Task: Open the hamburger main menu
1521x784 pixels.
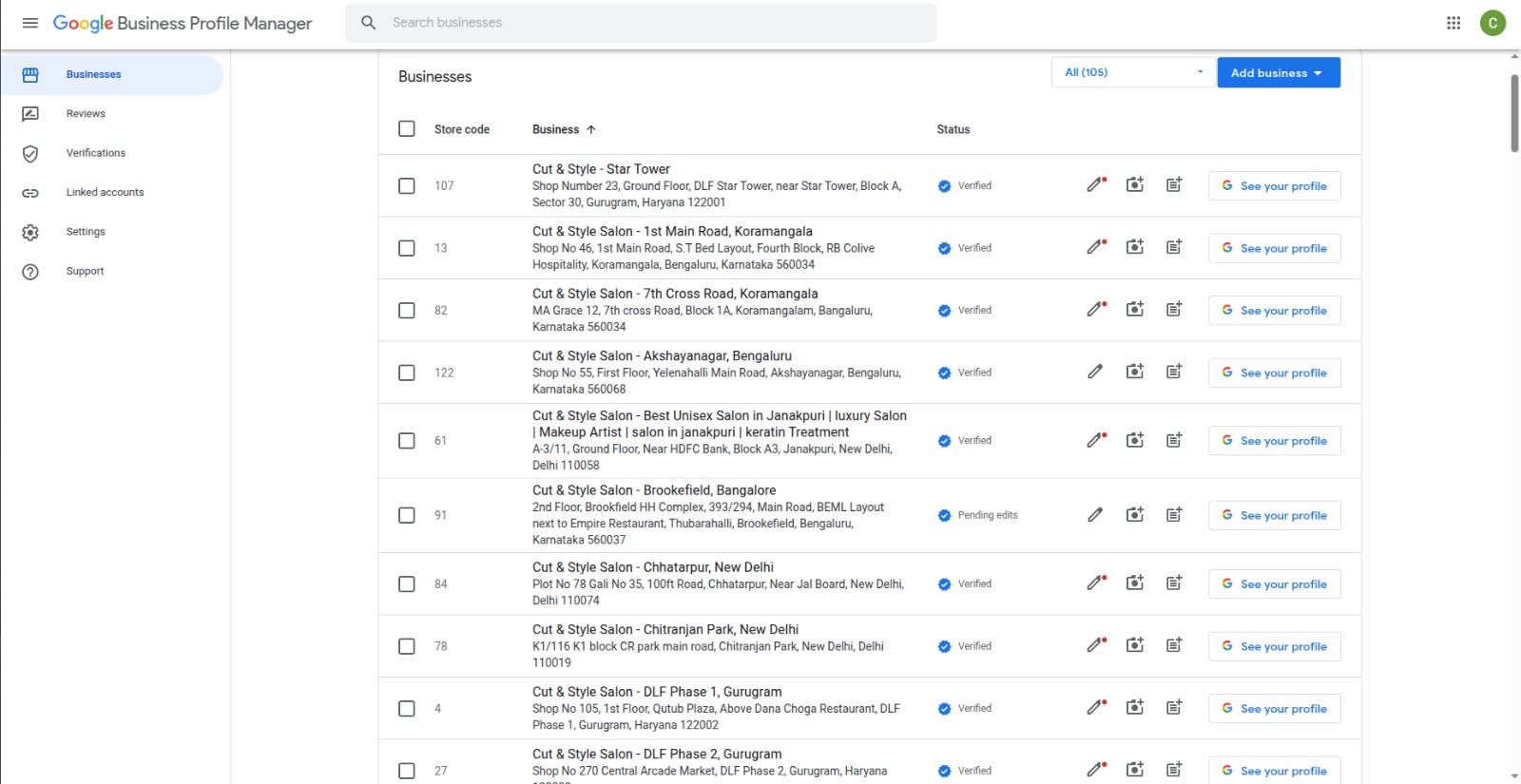Action: pos(30,23)
